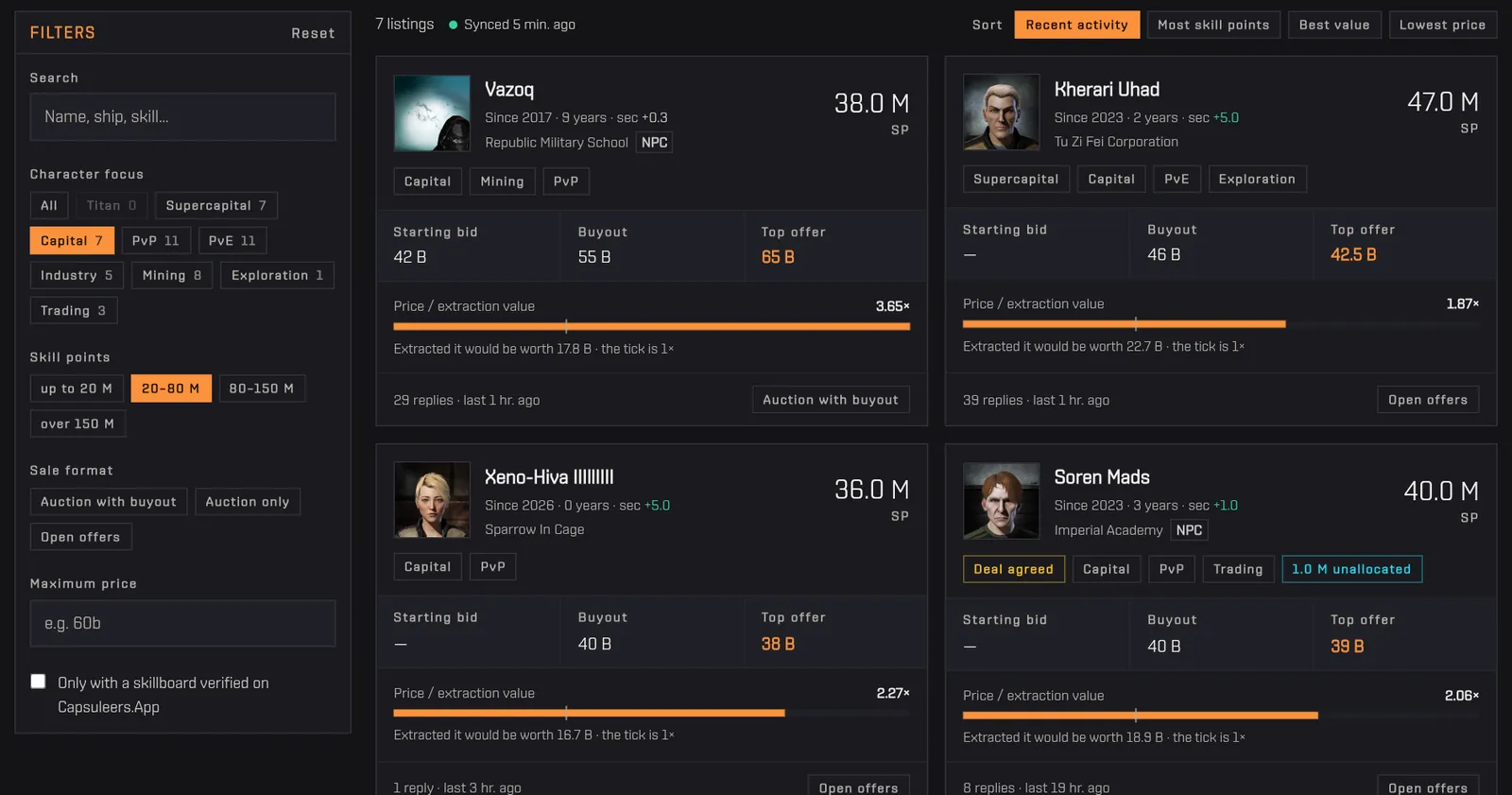Sort listings by Recent activity
The width and height of the screenshot is (1512, 795).
pos(1077,25)
